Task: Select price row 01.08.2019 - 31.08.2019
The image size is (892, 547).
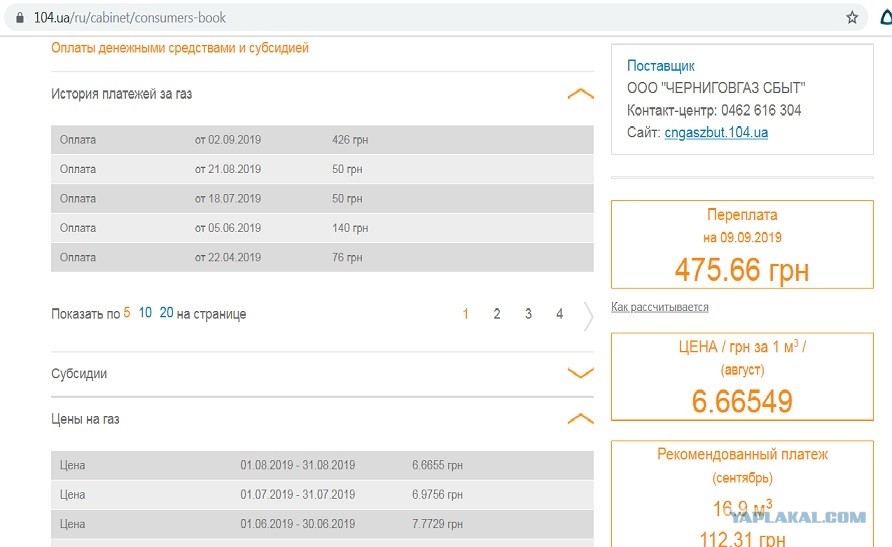Action: (x=322, y=465)
